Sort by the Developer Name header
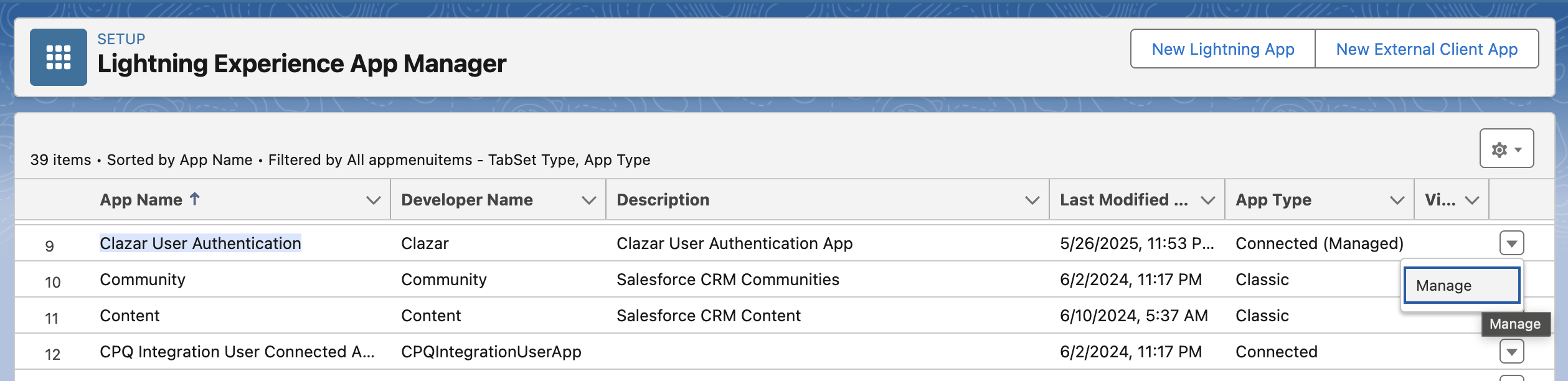Image resolution: width=1568 pixels, height=381 pixels. (467, 200)
